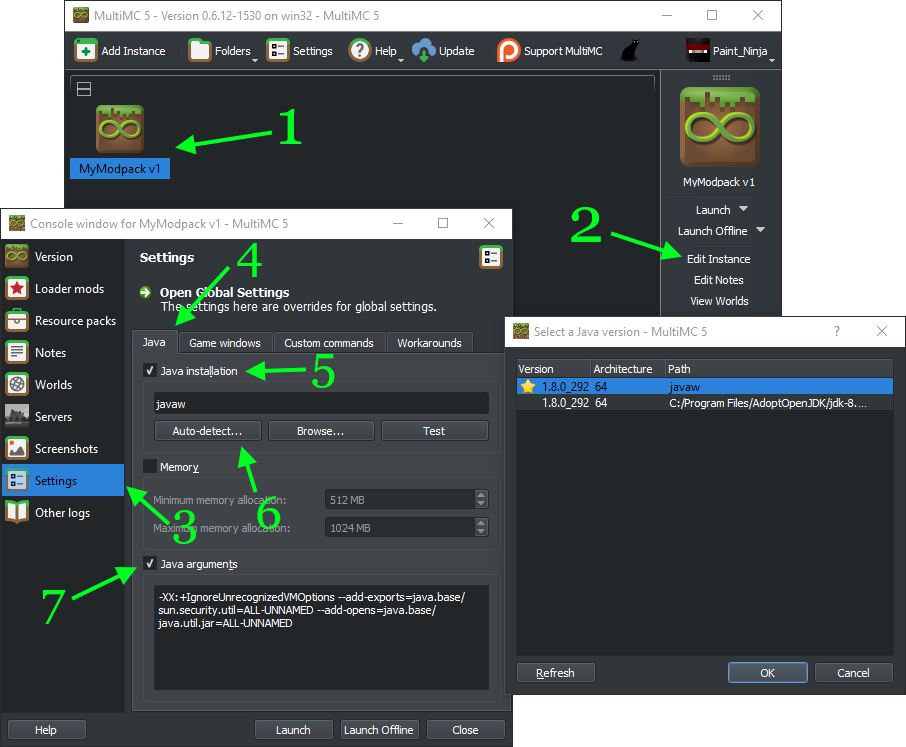Expand the Help dropdown arrow in toolbar
The height and width of the screenshot is (747, 906).
tap(400, 60)
